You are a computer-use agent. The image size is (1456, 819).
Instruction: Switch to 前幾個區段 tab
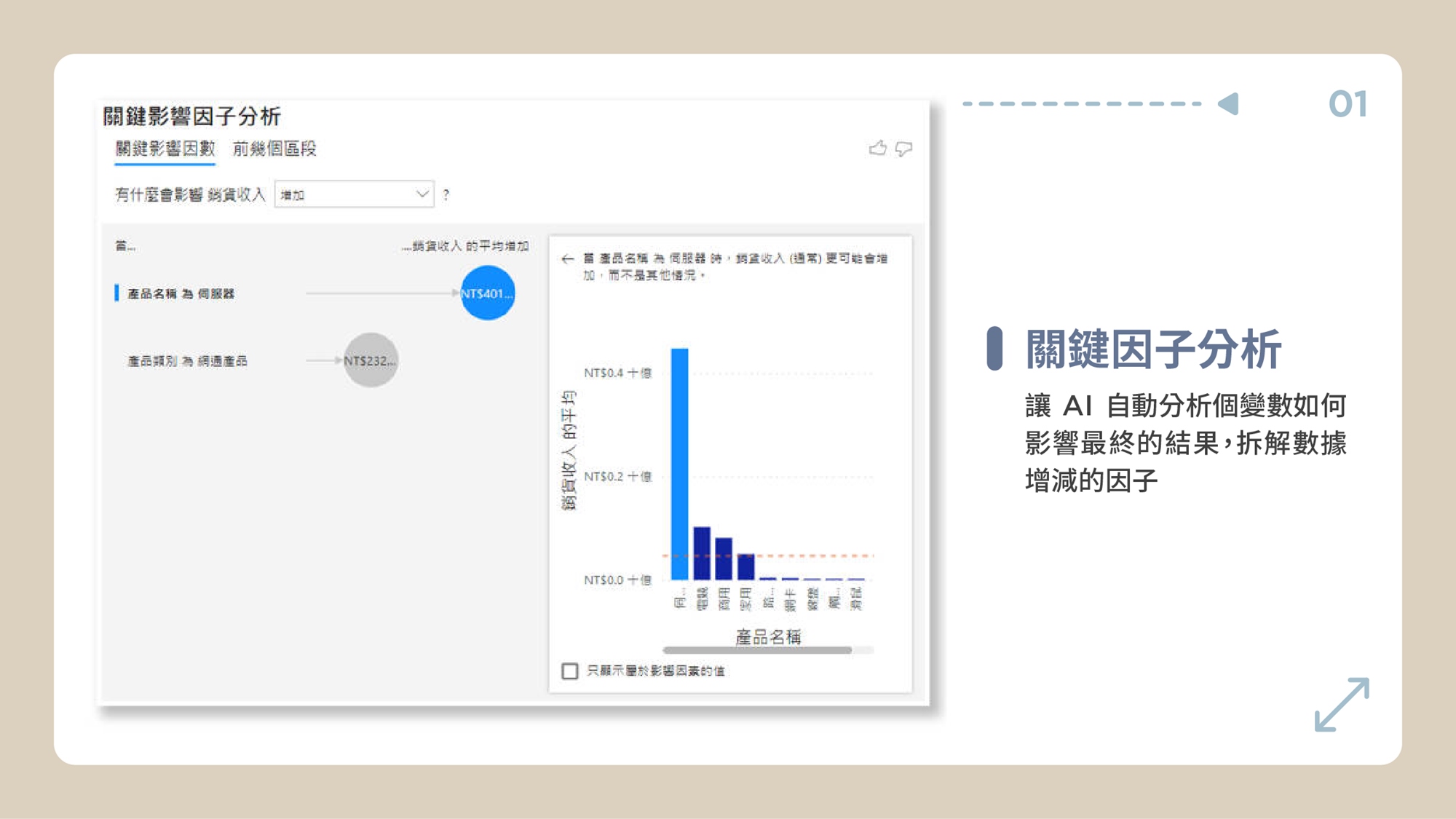[274, 149]
